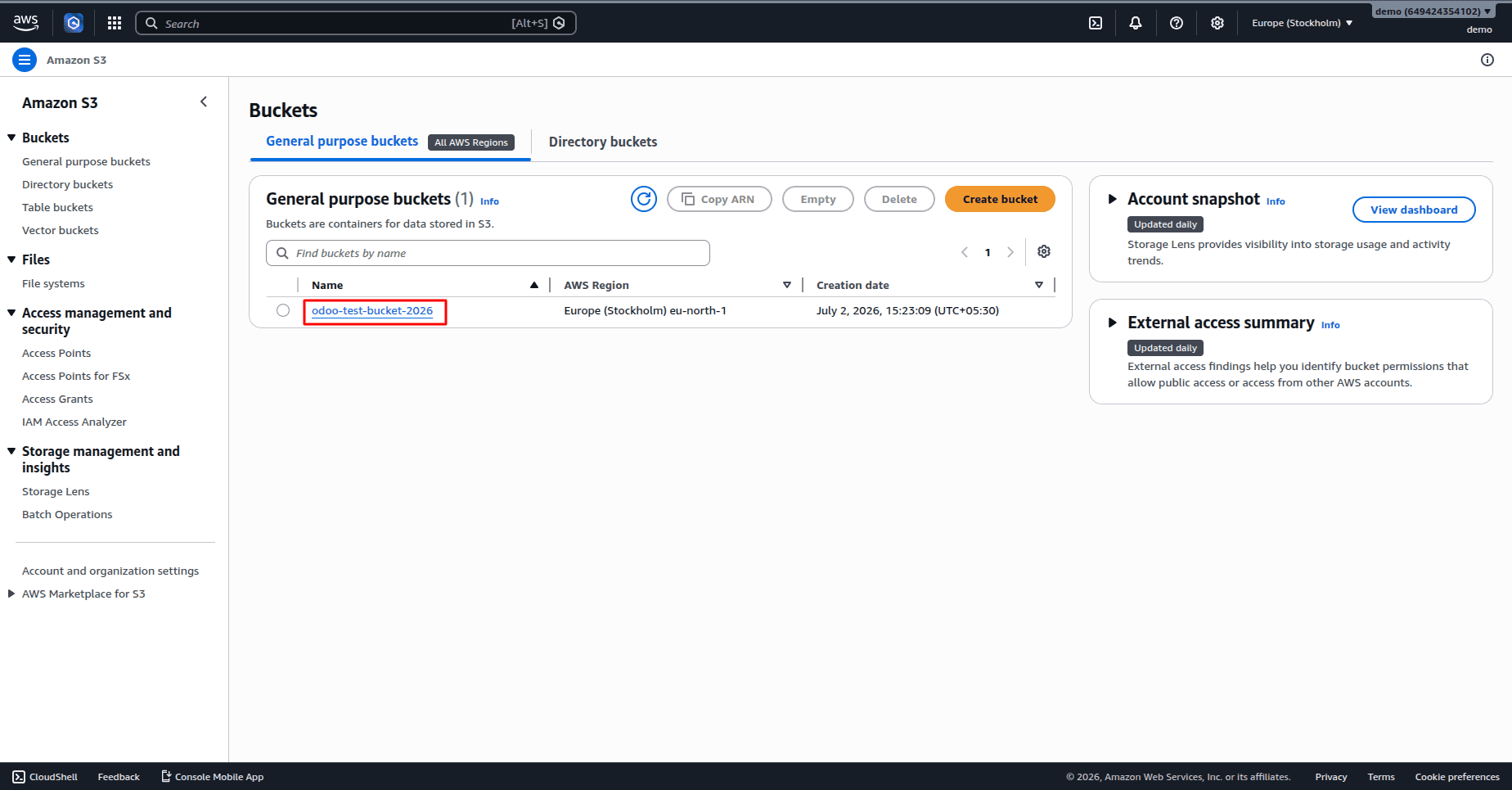Image resolution: width=1512 pixels, height=790 pixels.
Task: Open Feedback in footer
Action: coord(119,777)
